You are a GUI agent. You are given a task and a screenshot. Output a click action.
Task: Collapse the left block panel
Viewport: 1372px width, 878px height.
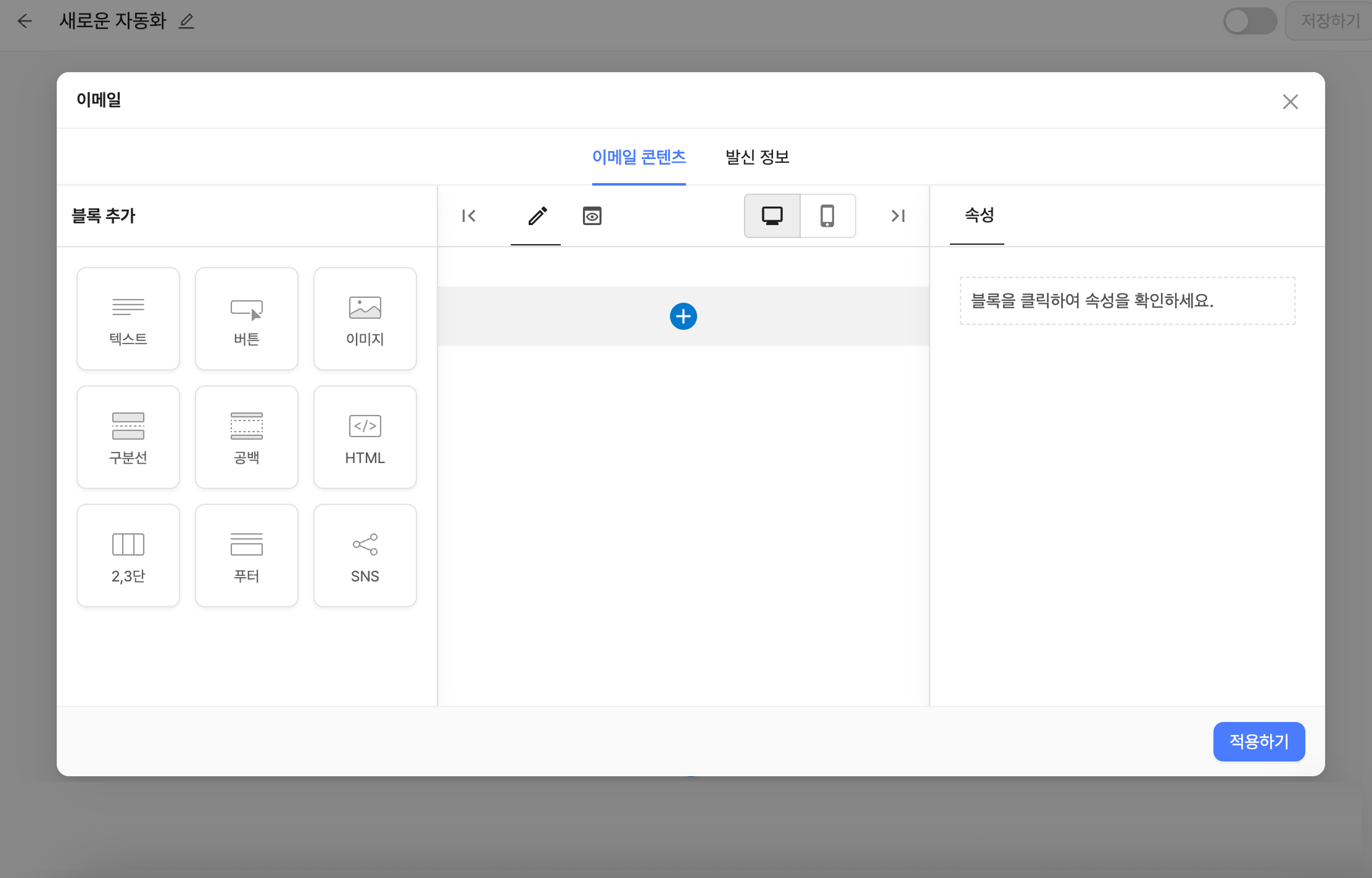469,216
